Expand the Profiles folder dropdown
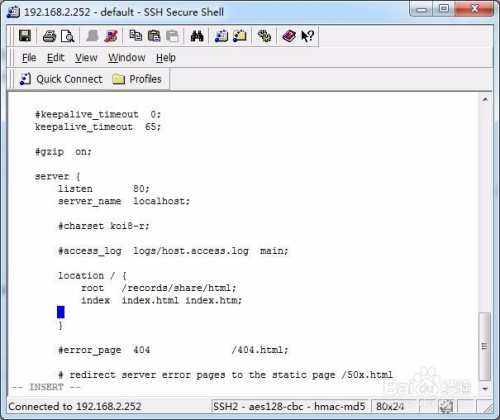The image size is (500, 420). click(x=137, y=79)
